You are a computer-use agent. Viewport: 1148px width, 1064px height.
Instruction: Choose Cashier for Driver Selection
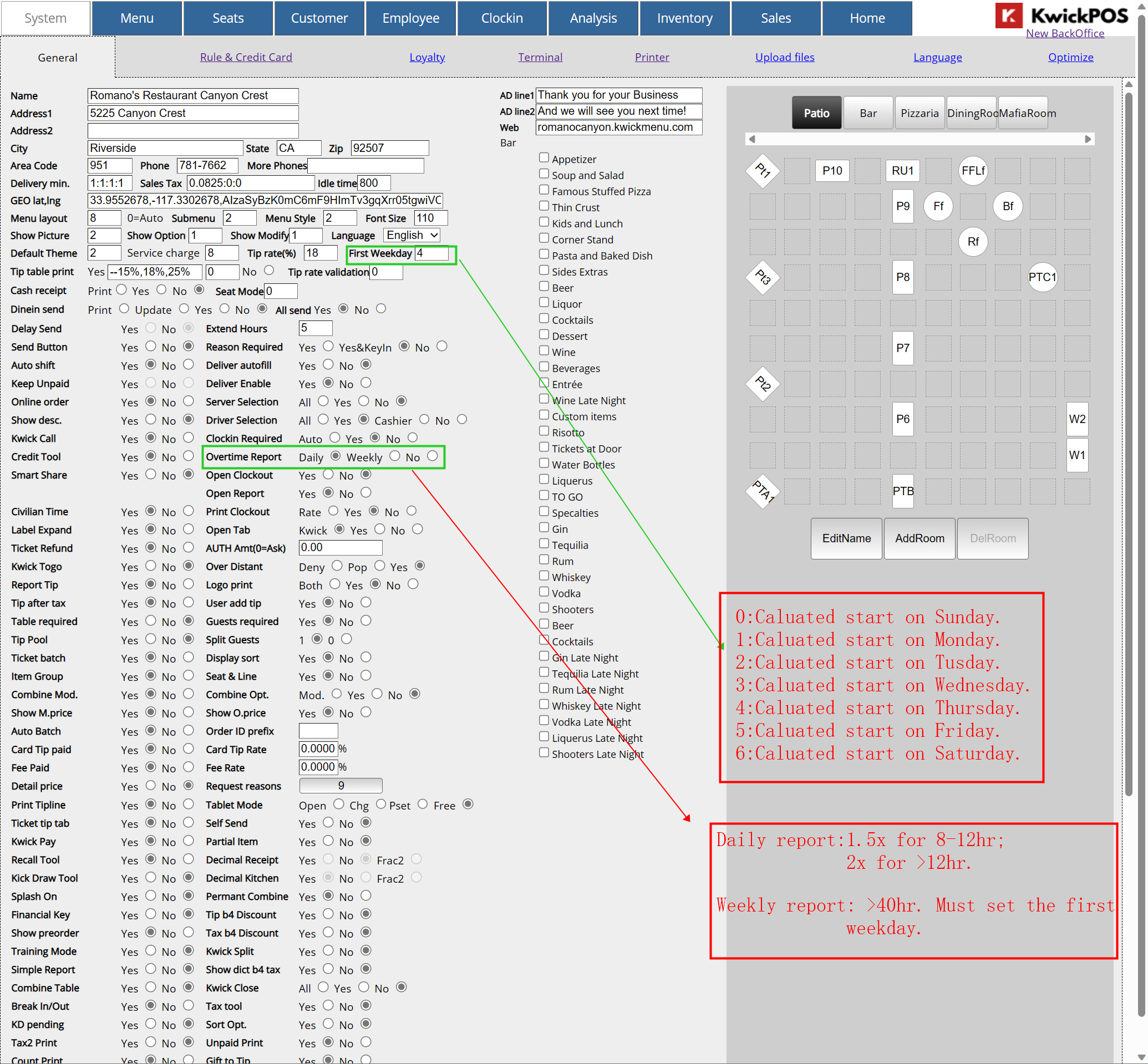point(424,419)
